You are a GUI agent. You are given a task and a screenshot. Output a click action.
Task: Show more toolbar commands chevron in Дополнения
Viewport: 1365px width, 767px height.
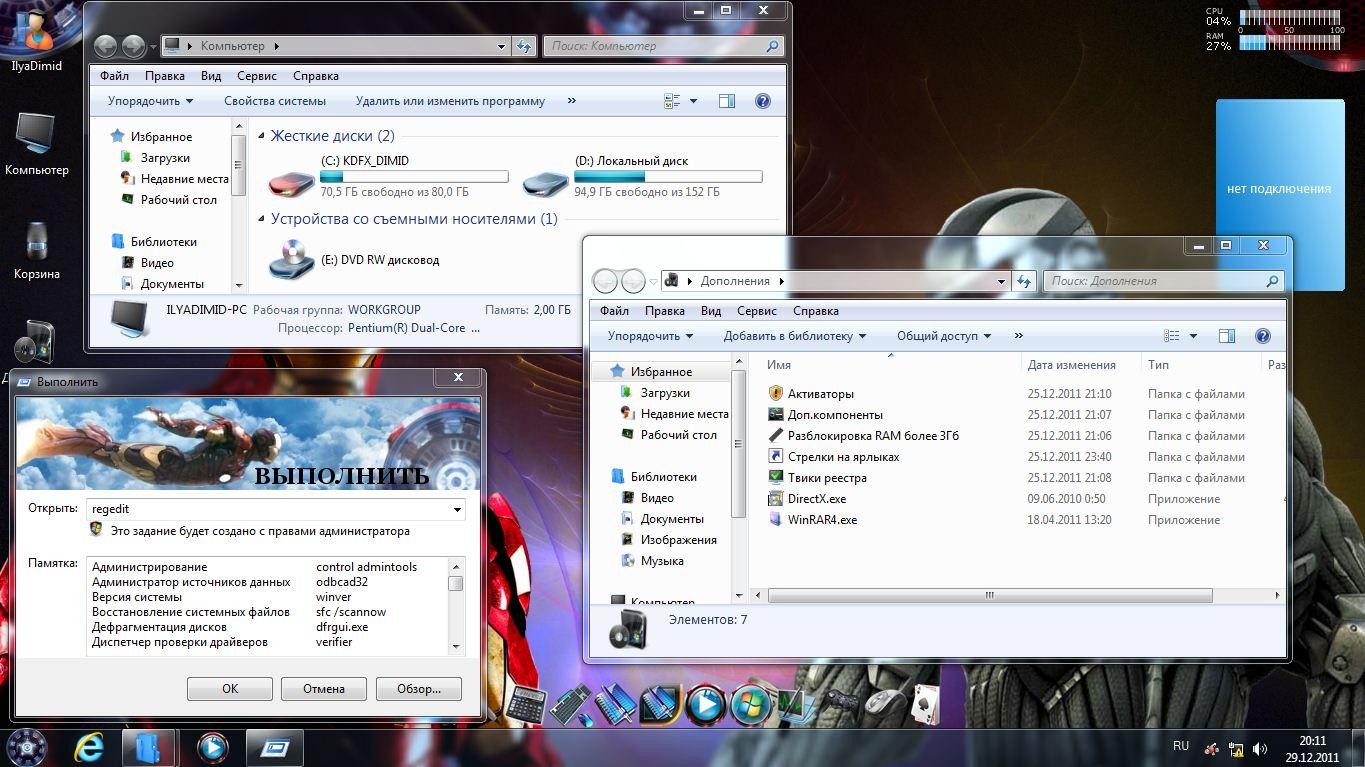click(1018, 336)
